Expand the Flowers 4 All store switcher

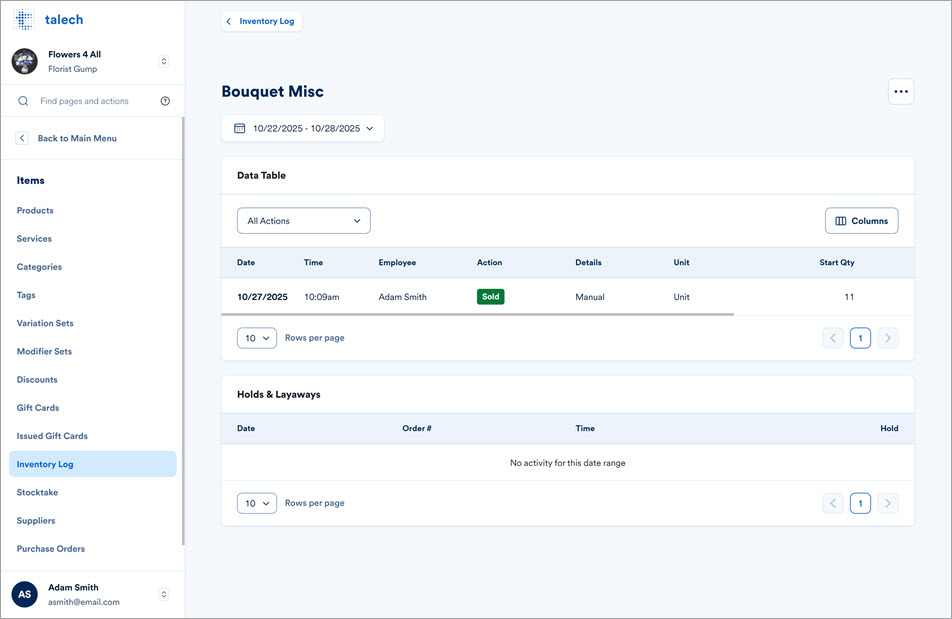[163, 61]
